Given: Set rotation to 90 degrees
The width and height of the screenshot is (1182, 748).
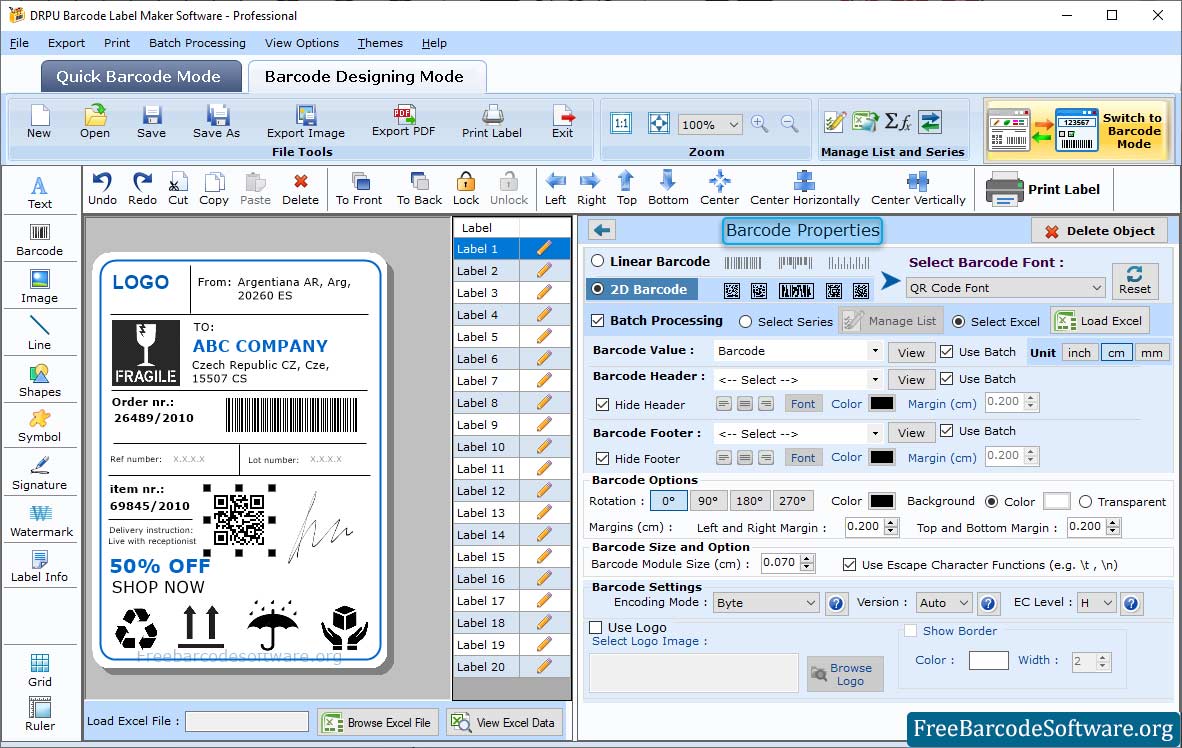Looking at the screenshot, I should coord(708,501).
